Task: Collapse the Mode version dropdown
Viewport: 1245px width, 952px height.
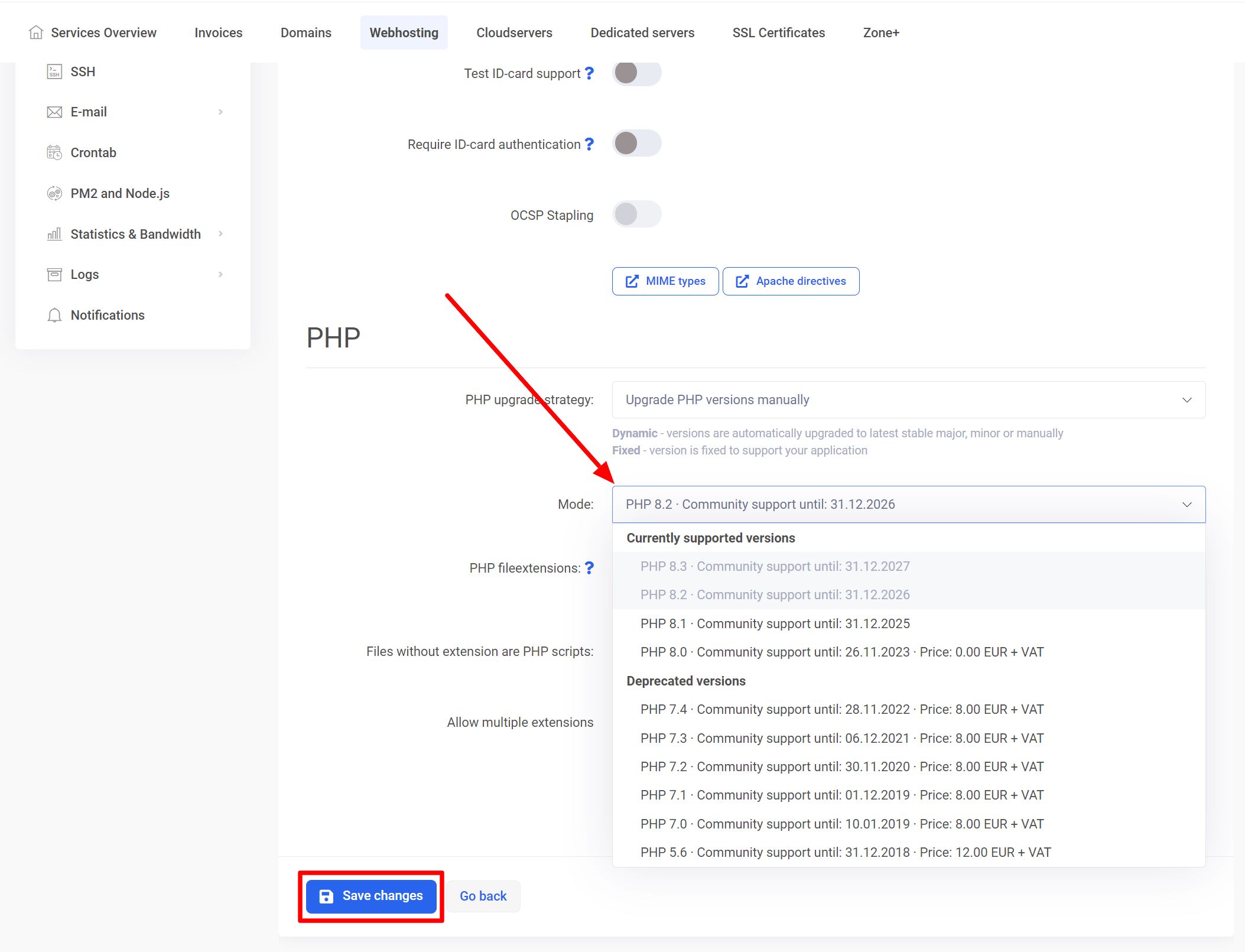Action: click(x=1188, y=504)
